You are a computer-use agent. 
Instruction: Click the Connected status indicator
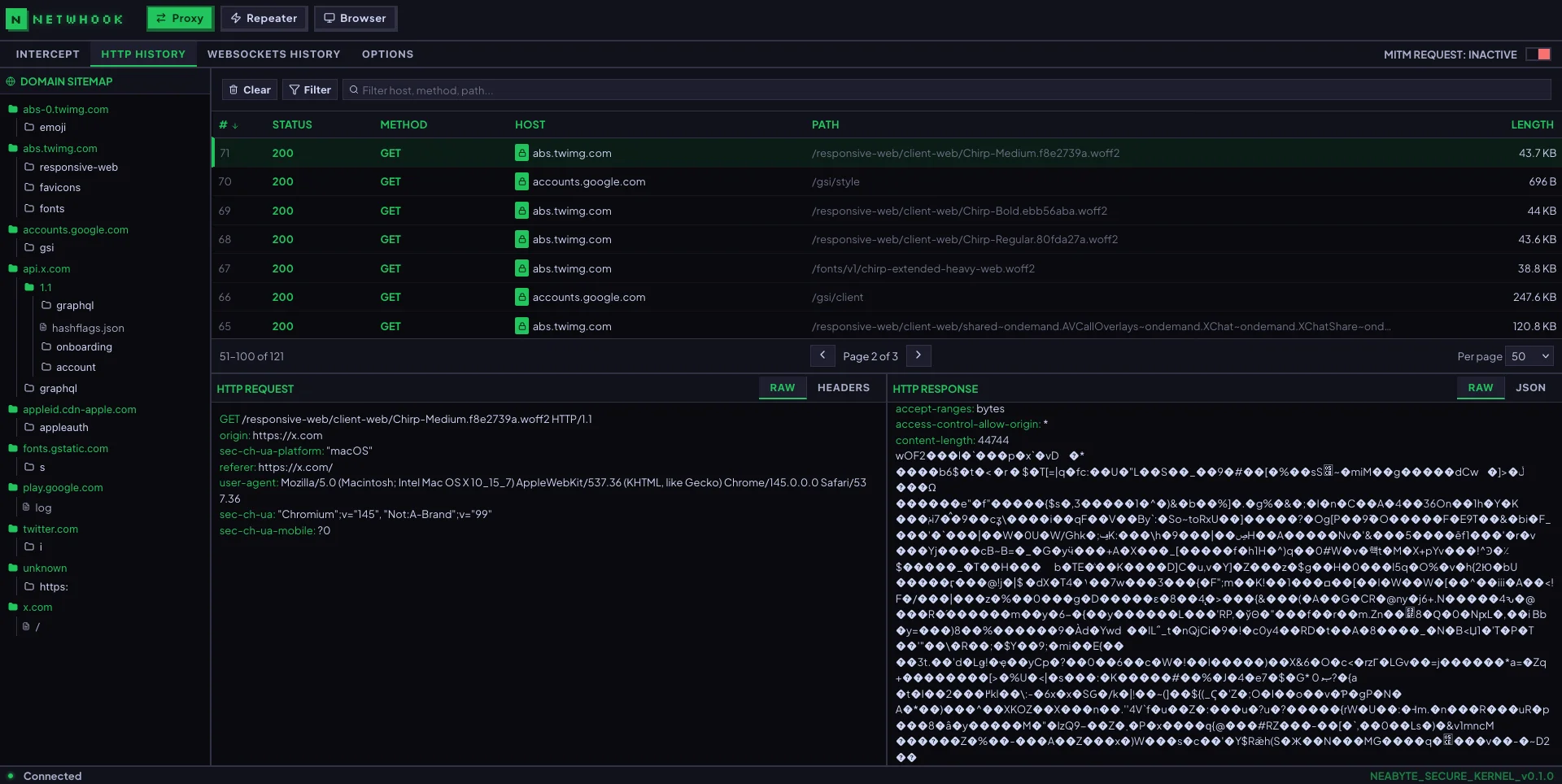coord(45,776)
